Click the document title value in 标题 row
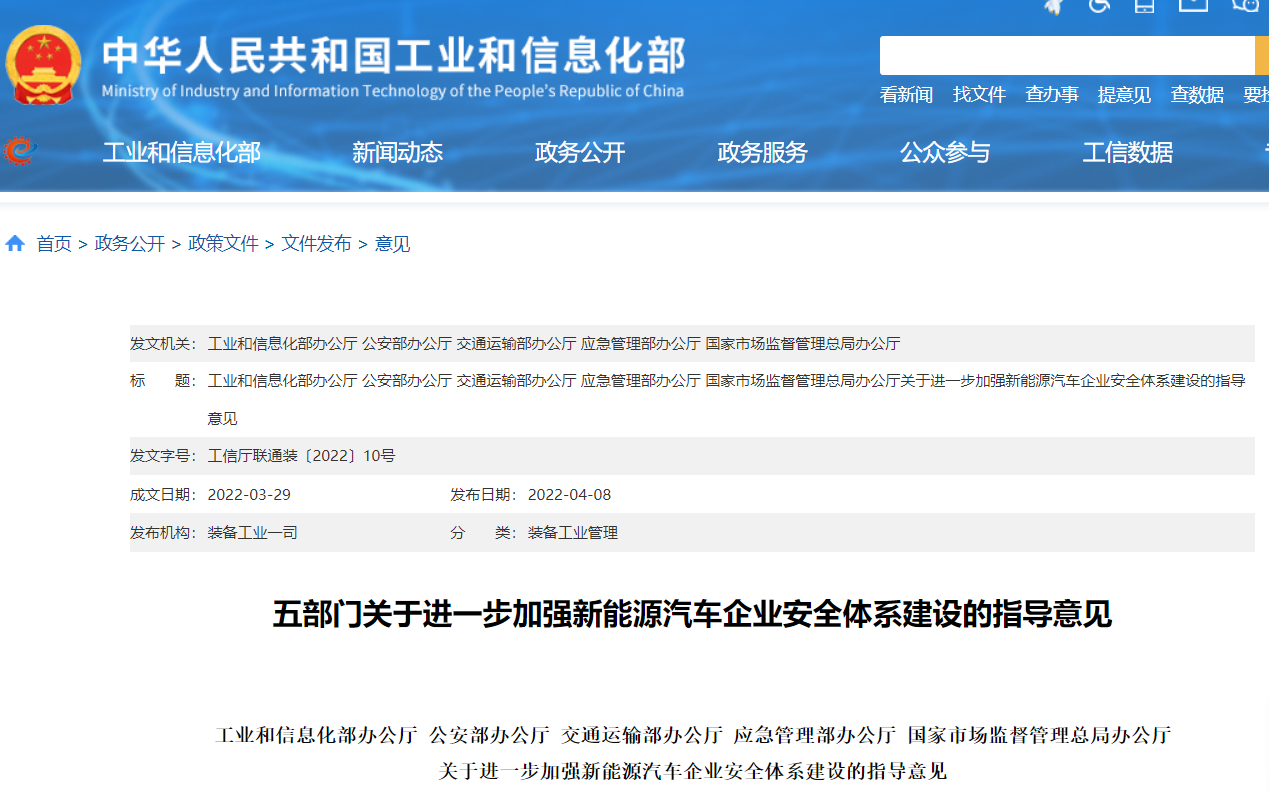The image size is (1269, 793). point(726,399)
